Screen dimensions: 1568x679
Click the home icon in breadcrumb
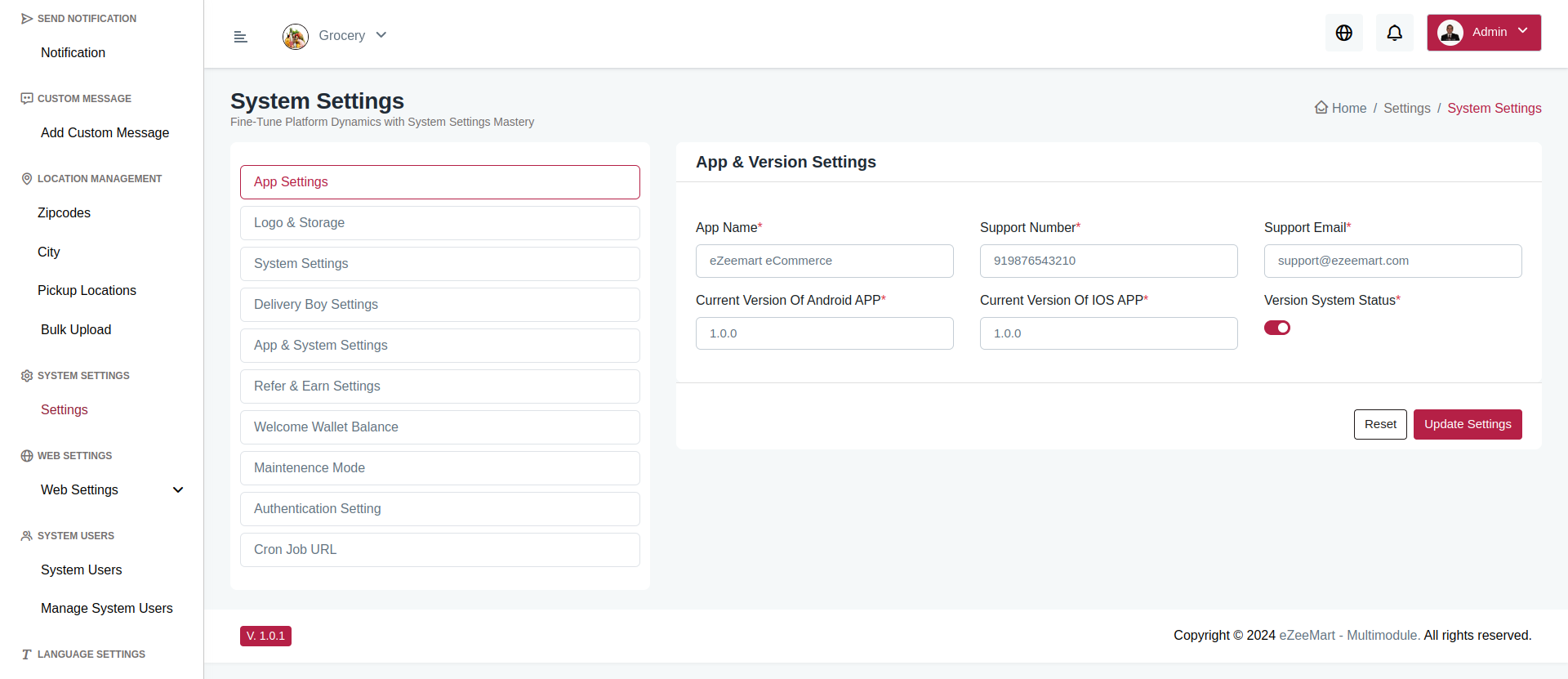pos(1321,108)
